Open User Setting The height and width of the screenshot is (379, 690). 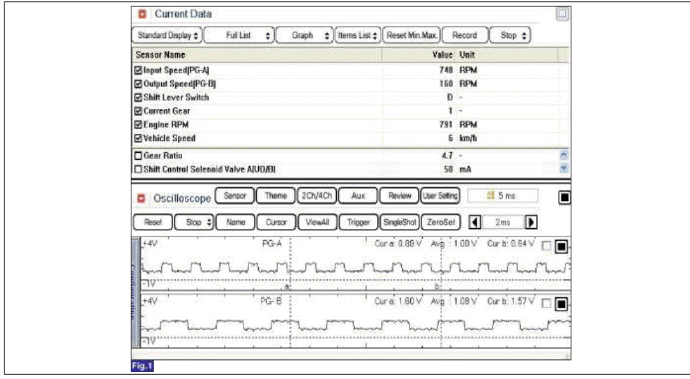coord(440,196)
